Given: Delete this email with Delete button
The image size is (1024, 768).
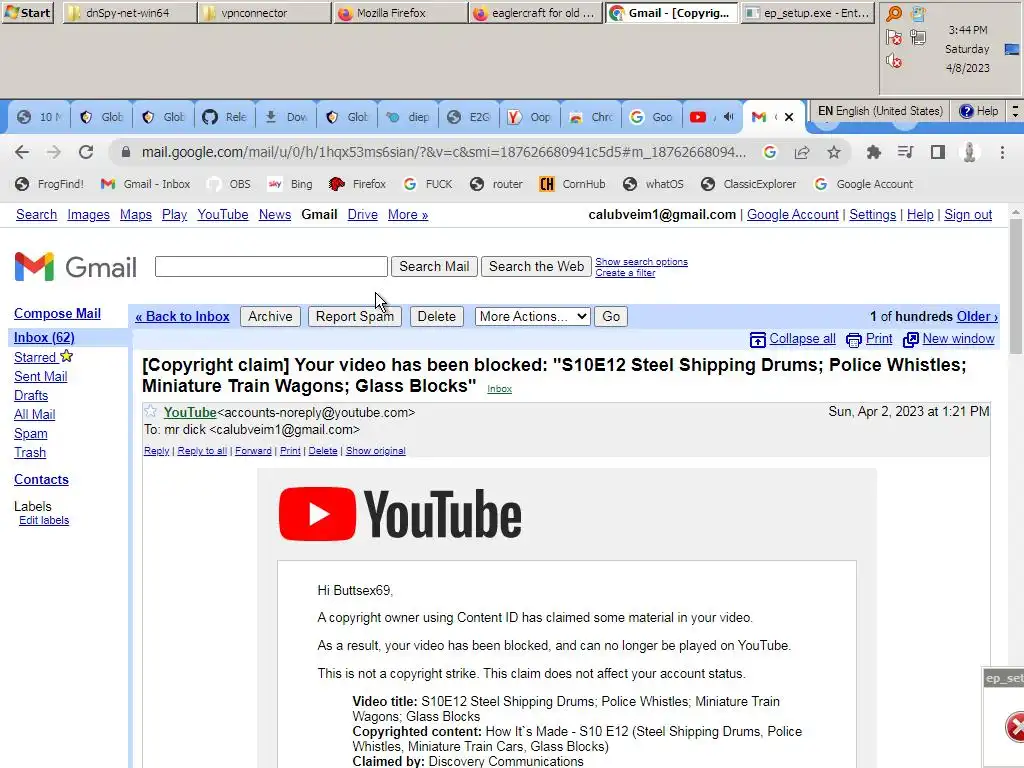Looking at the screenshot, I should click(x=436, y=317).
